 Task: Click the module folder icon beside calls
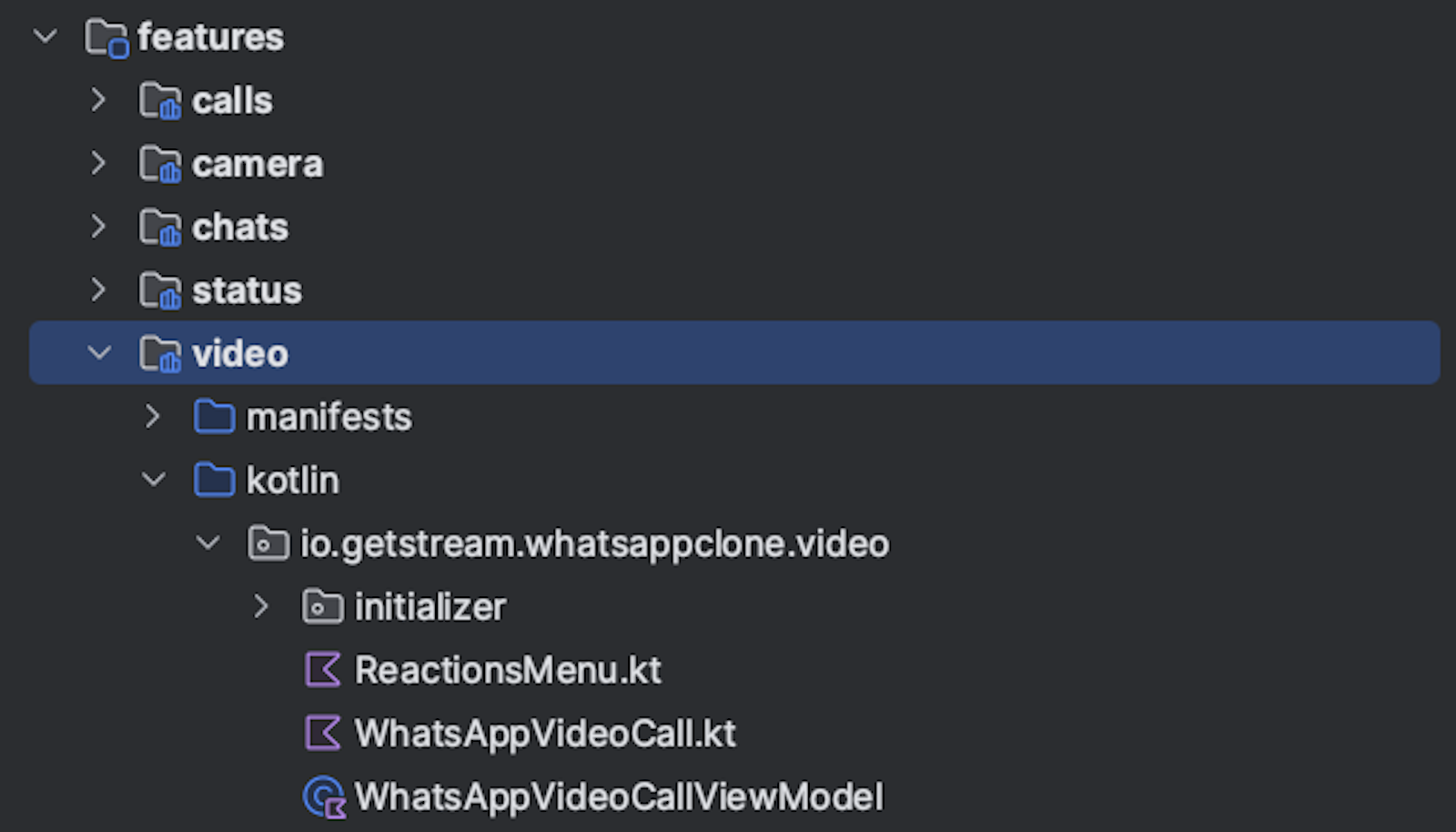click(160, 100)
